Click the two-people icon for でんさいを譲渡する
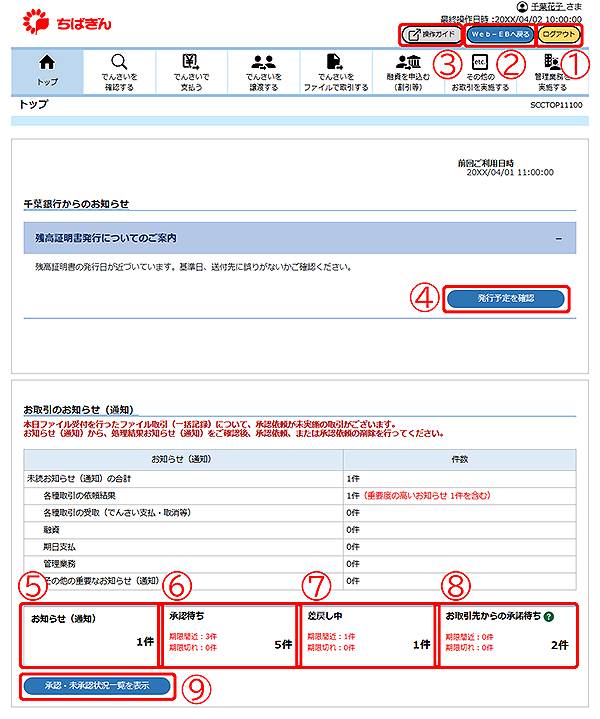Viewport: 600px width, 719px height. tap(264, 62)
